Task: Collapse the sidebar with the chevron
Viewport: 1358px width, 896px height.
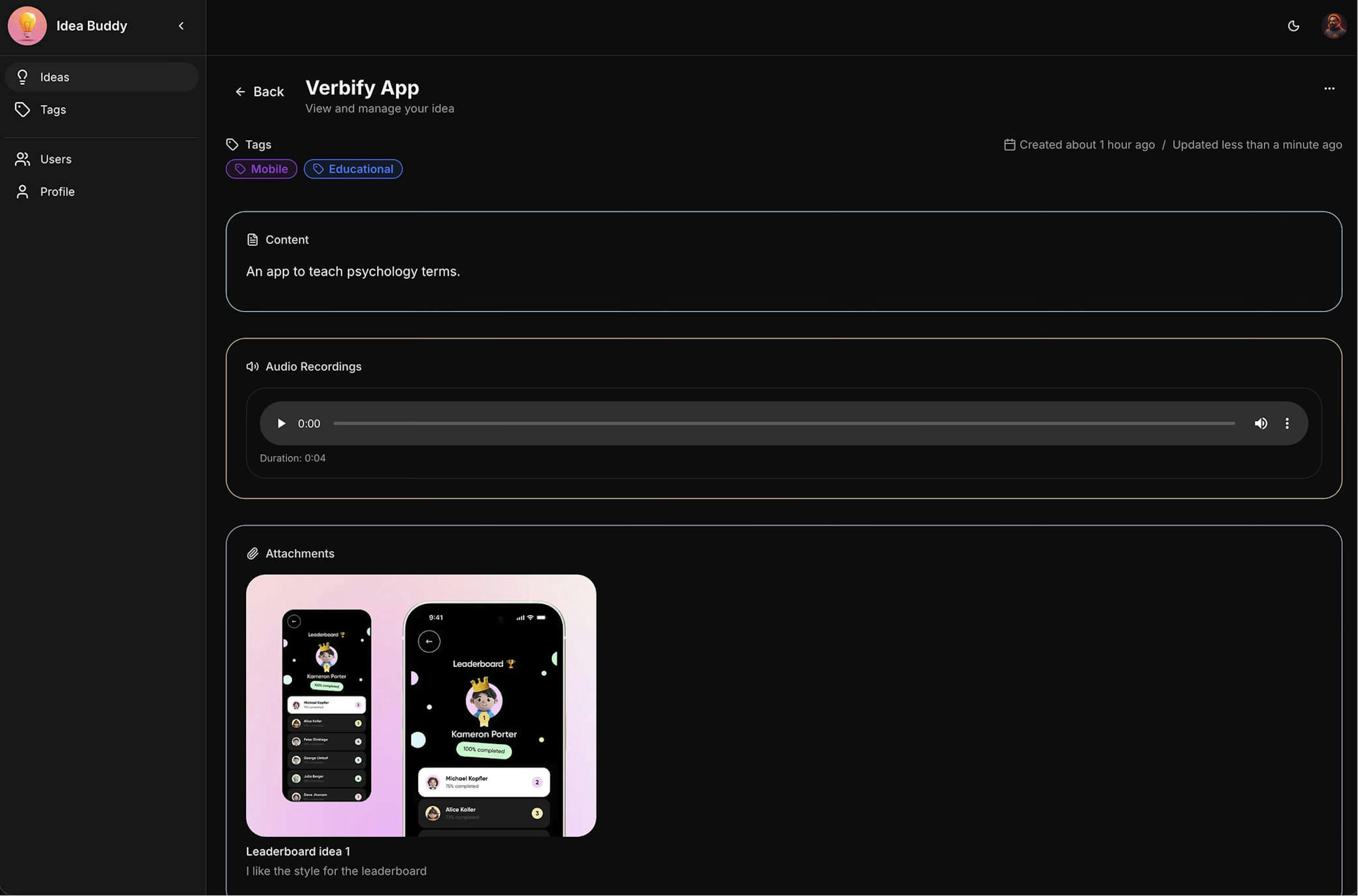Action: 181,26
